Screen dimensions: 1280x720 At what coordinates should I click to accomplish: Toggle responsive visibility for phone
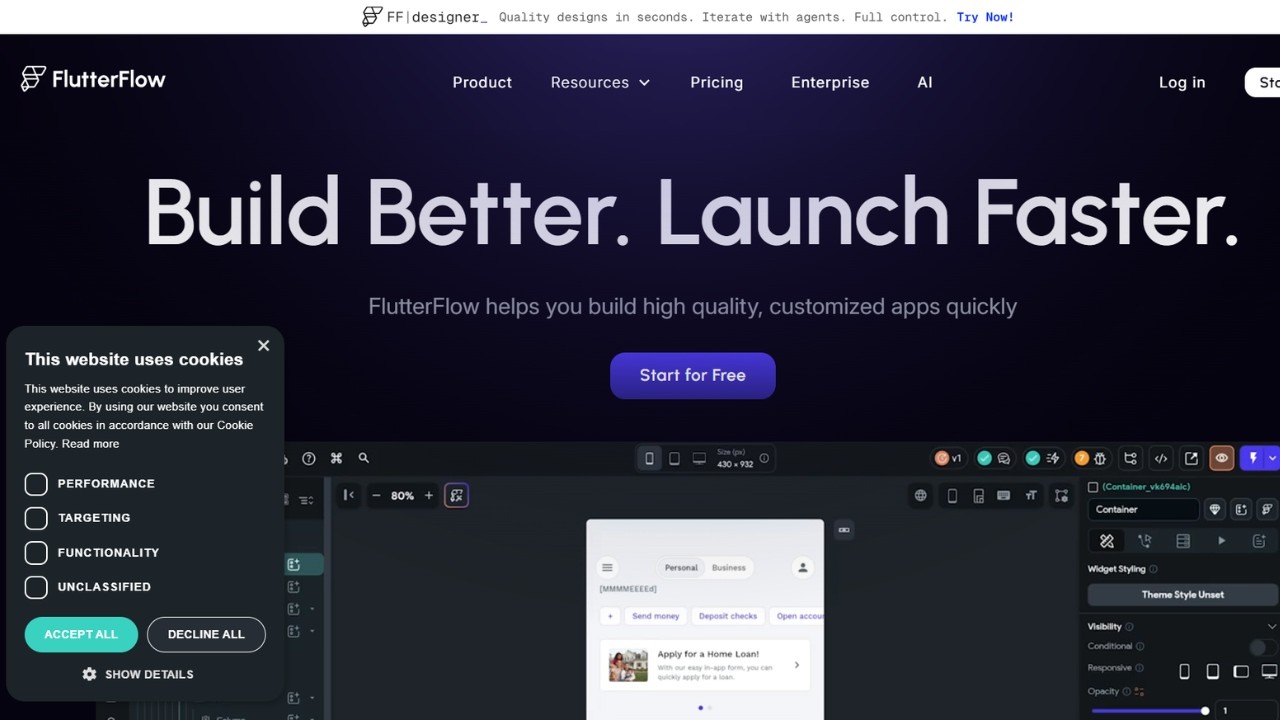[x=1185, y=671]
